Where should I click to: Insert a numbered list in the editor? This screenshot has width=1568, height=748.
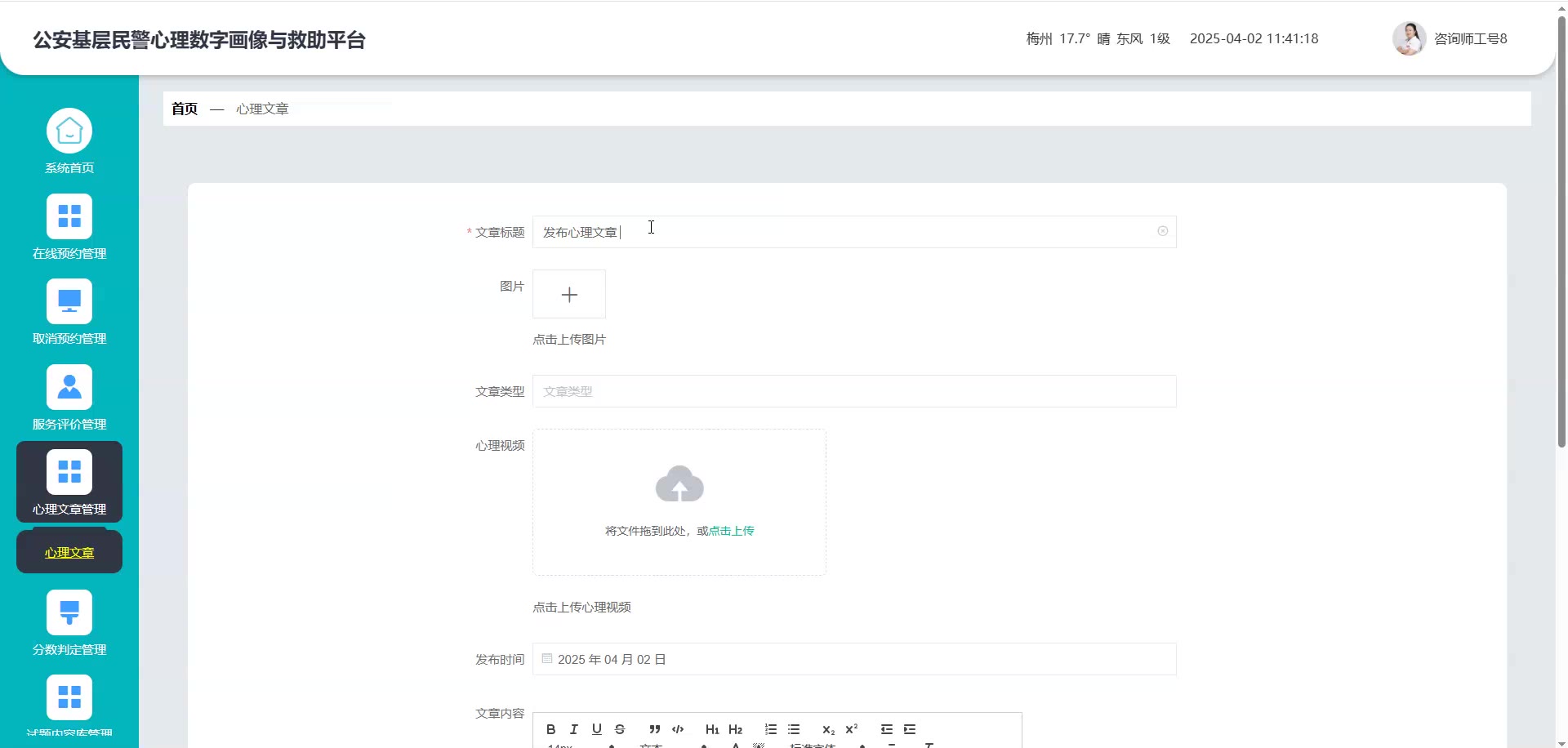tap(771, 729)
